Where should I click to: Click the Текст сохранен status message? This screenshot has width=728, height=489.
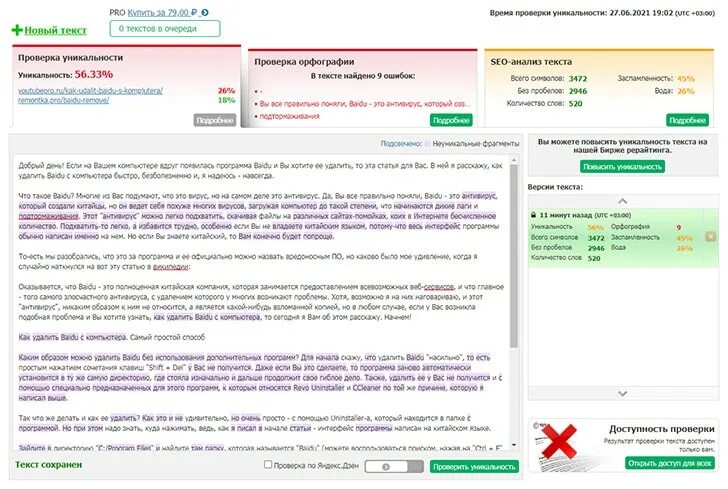[48, 465]
